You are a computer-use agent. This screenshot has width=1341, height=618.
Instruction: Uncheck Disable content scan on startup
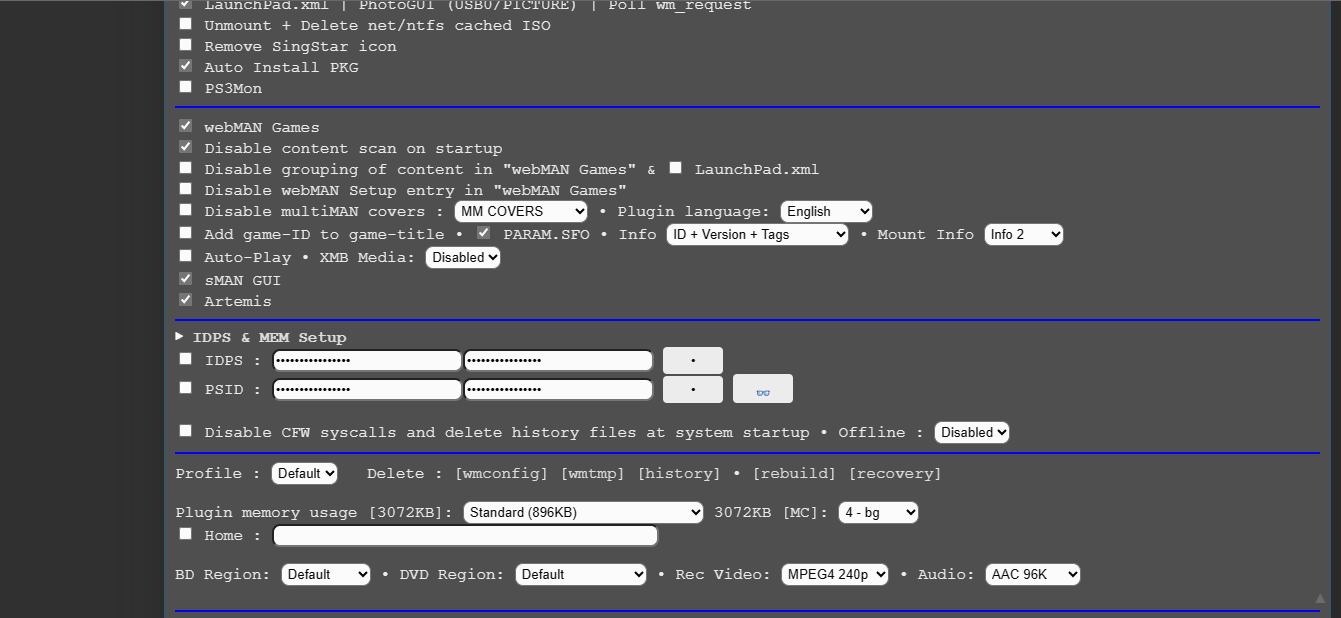185,146
